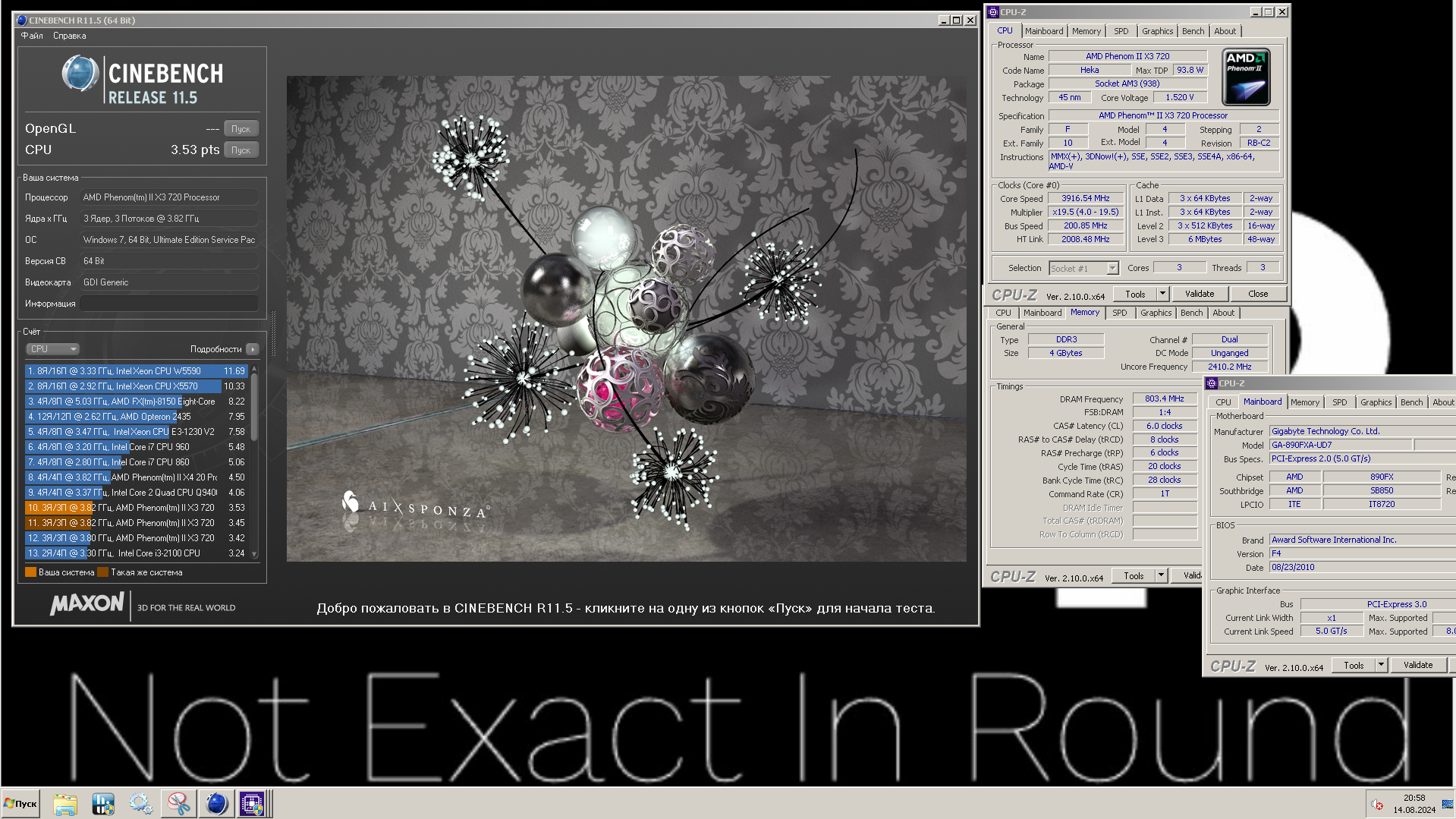Screen dimensions: 1456x819
Task: Switch to the Cinebench sphere taskbar button
Action: (x=216, y=804)
